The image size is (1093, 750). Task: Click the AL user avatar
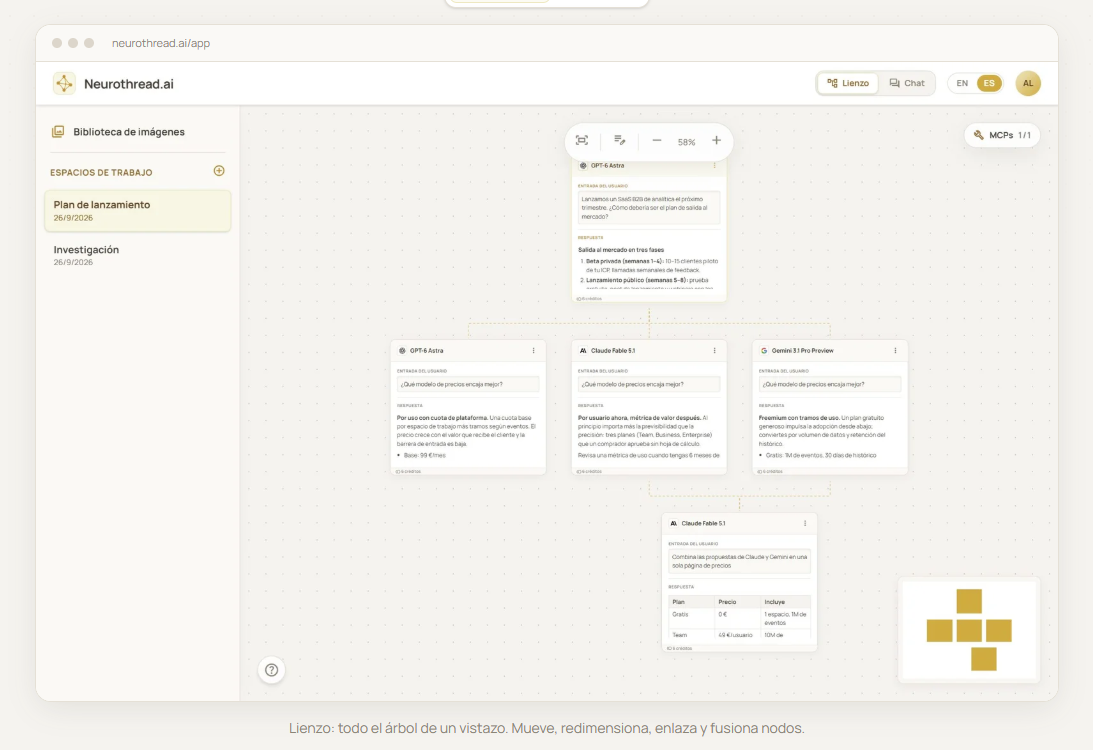click(1028, 83)
